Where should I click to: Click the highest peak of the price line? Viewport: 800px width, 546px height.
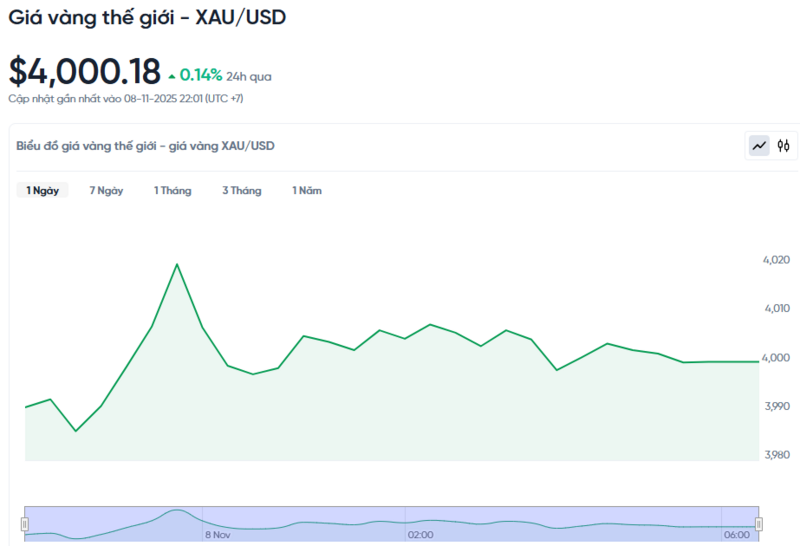click(x=177, y=265)
